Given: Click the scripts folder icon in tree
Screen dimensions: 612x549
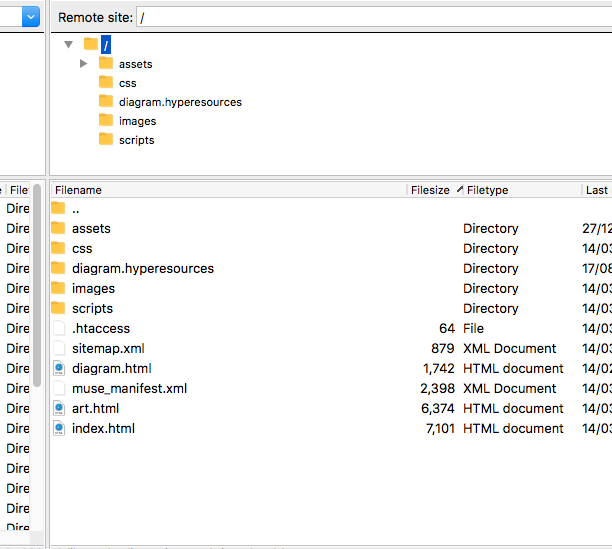Looking at the screenshot, I should coord(106,139).
